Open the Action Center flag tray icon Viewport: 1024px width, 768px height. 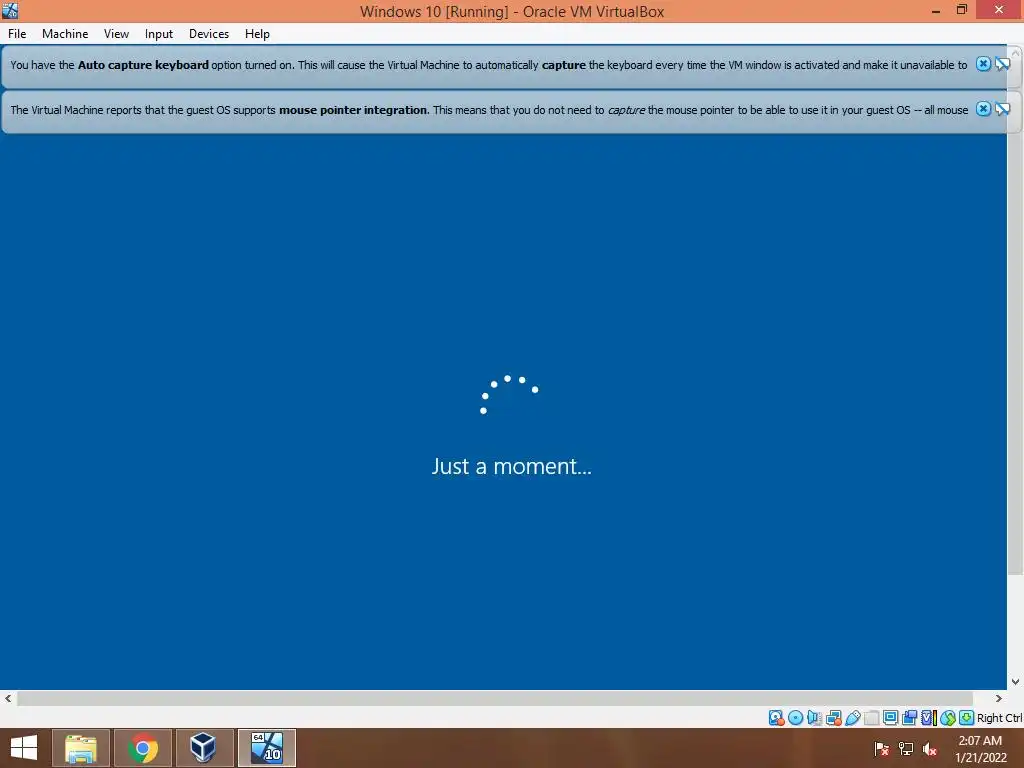click(x=881, y=749)
